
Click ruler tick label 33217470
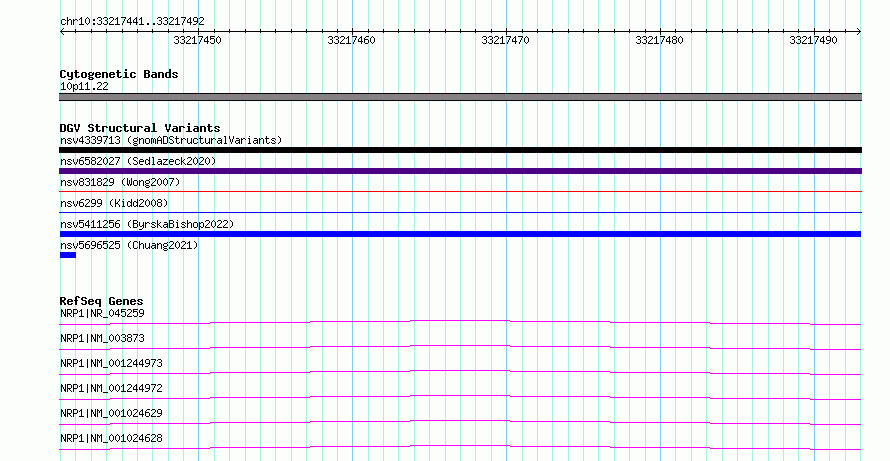[x=505, y=40]
